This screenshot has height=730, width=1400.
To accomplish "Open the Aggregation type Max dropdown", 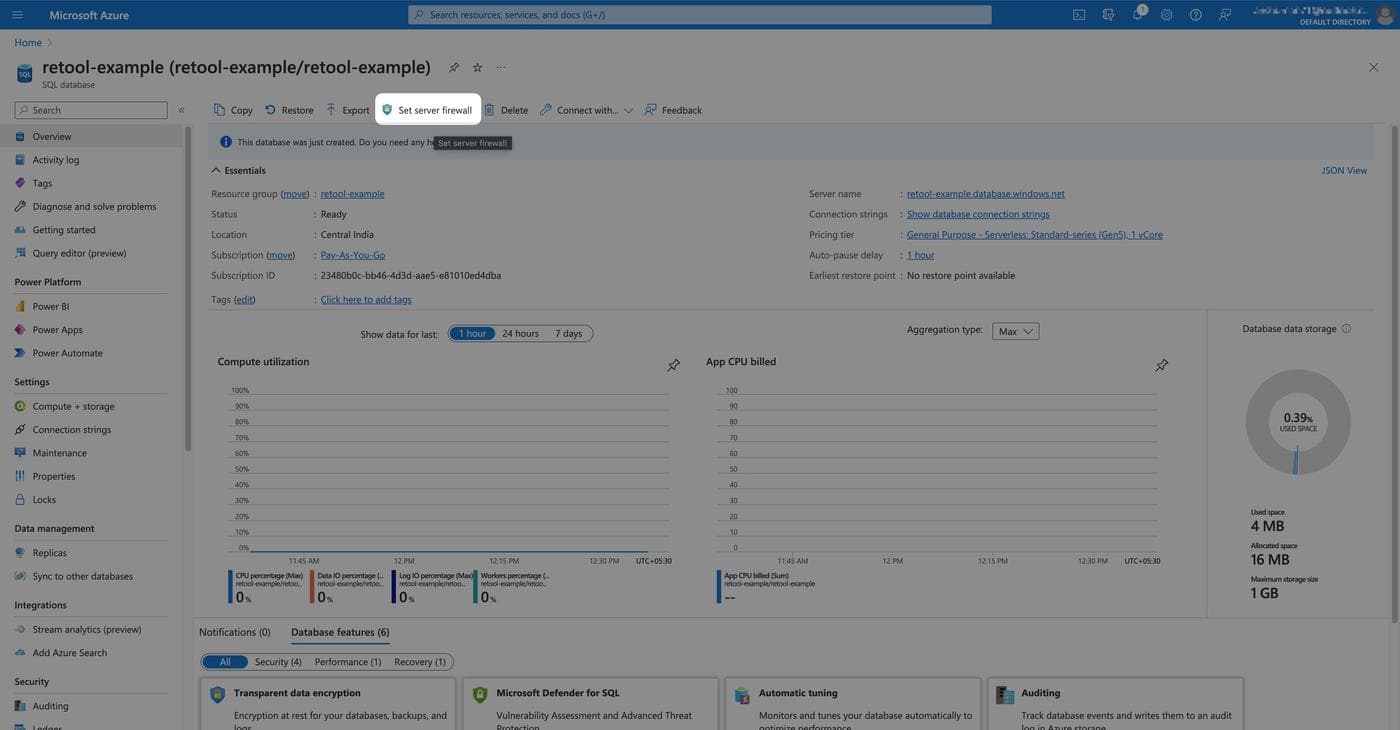I will pyautogui.click(x=1015, y=331).
